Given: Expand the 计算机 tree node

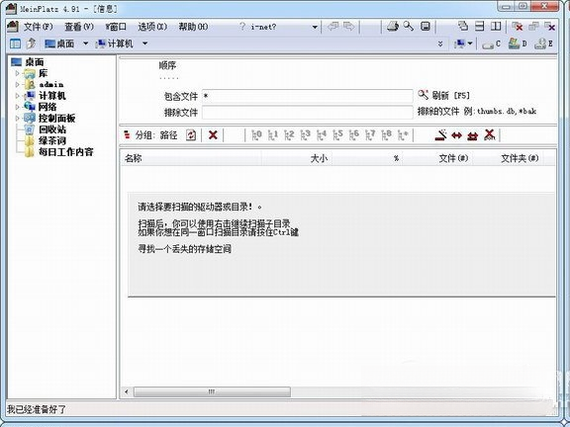Looking at the screenshot, I should pos(17,96).
